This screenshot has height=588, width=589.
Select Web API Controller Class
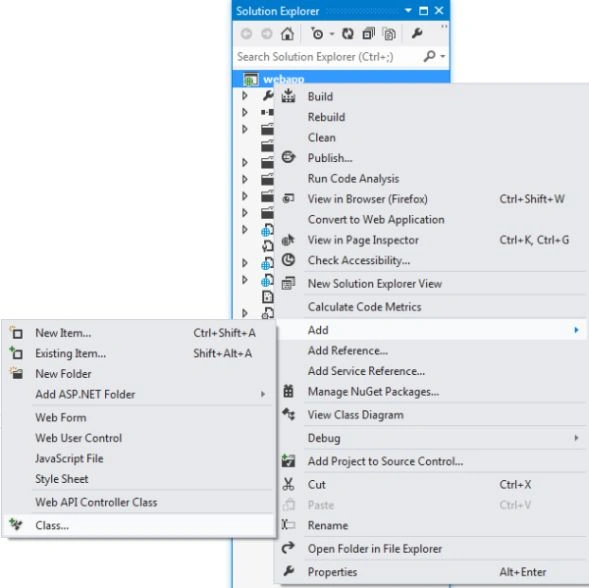coord(139,502)
